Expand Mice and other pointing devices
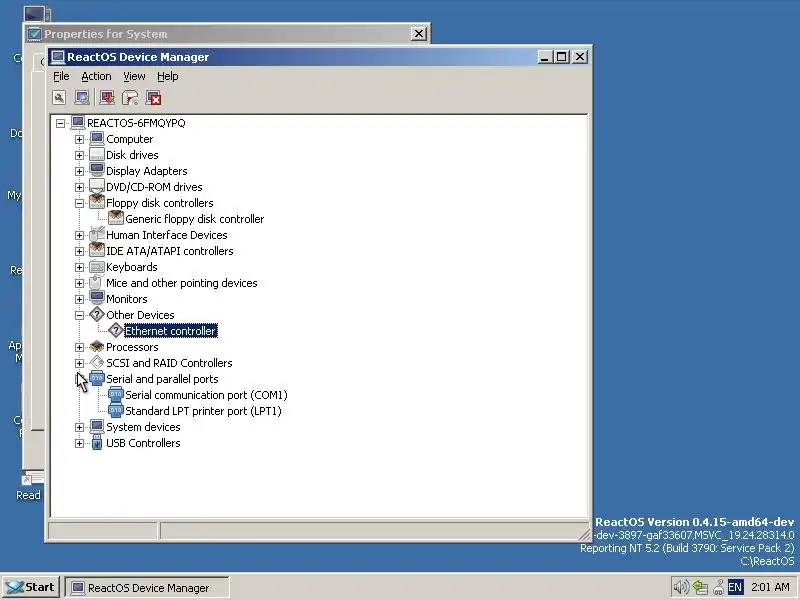This screenshot has height=600, width=800. point(79,283)
